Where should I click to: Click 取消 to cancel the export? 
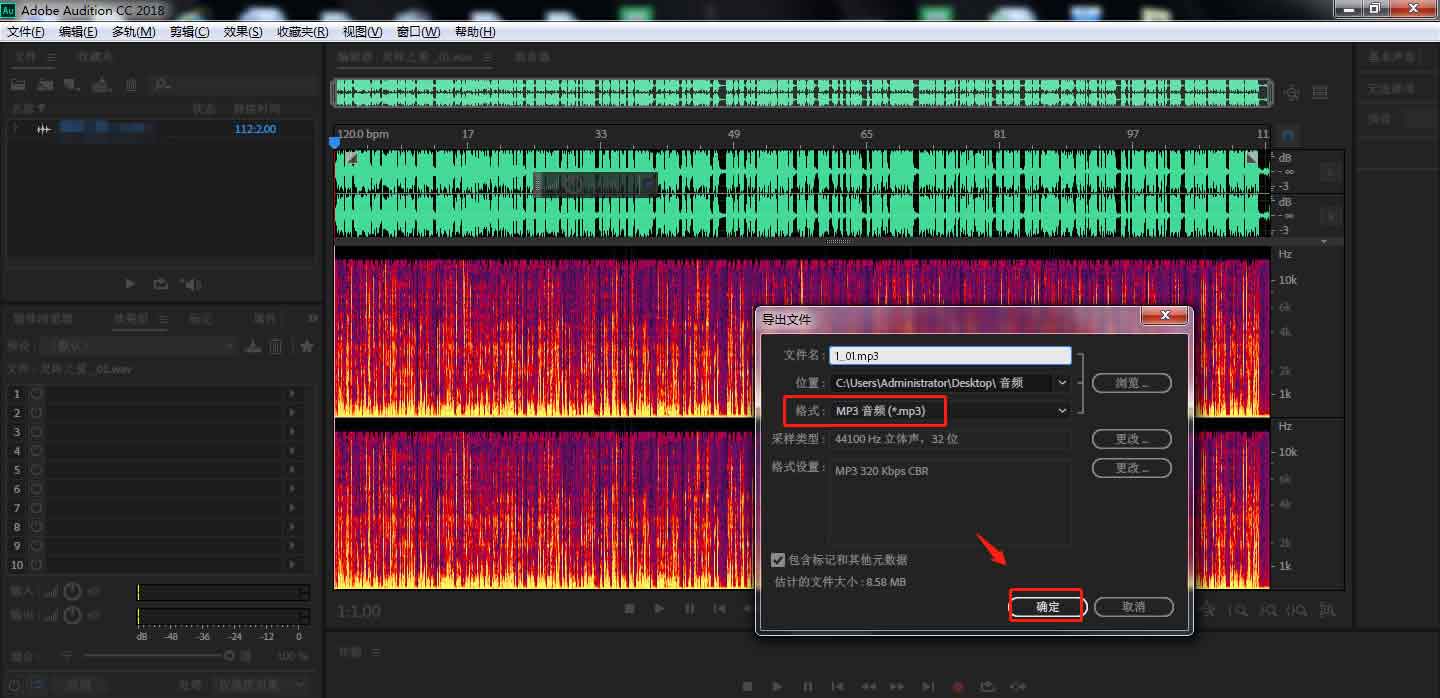tap(1132, 607)
